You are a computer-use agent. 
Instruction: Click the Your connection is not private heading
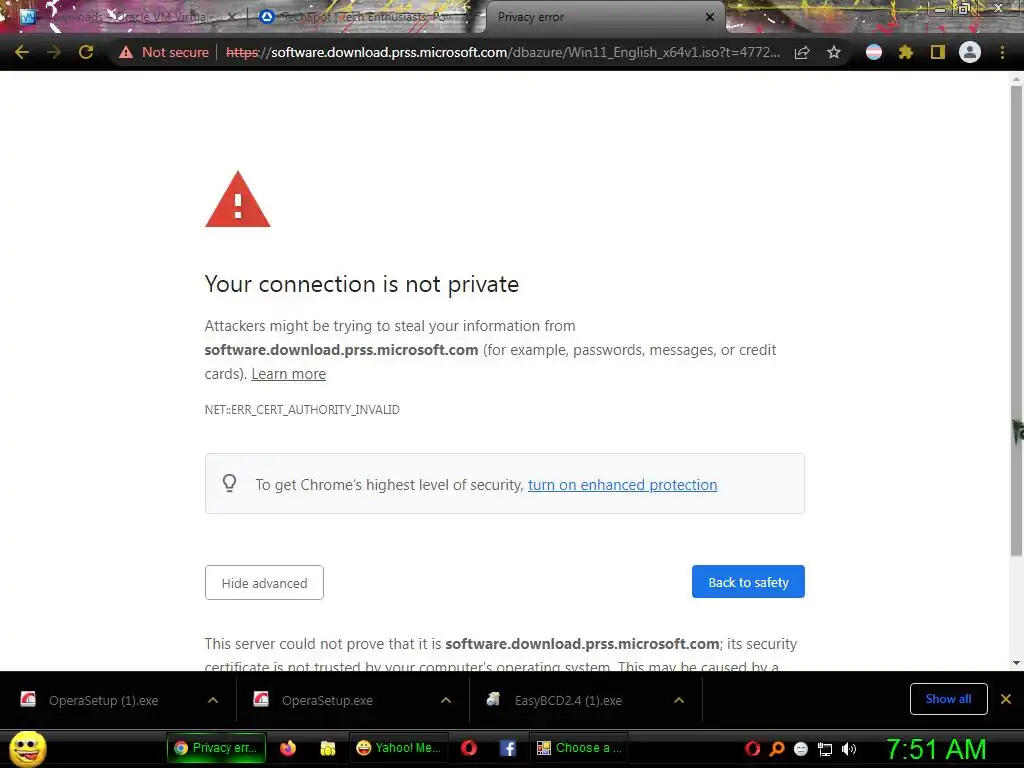(x=362, y=284)
